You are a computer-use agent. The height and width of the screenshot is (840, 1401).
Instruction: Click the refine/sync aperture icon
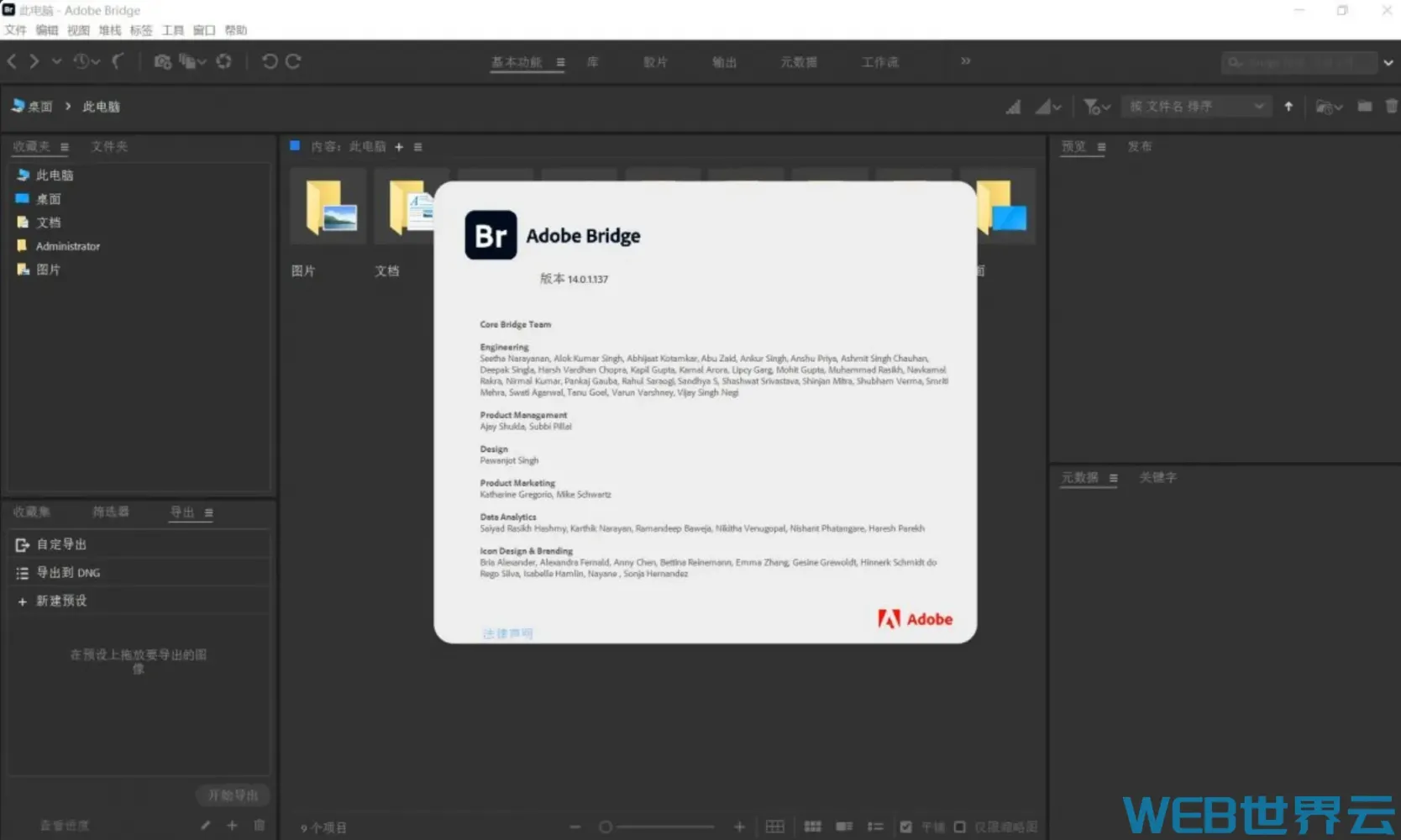pyautogui.click(x=223, y=61)
